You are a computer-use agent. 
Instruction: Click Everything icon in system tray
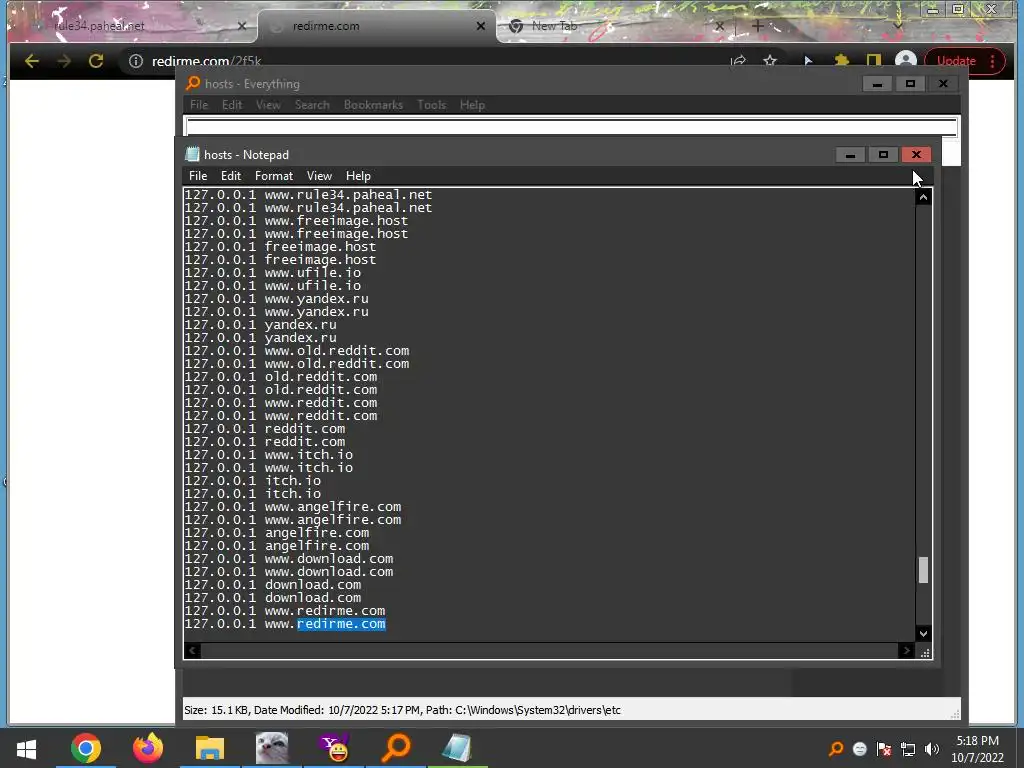(835, 749)
